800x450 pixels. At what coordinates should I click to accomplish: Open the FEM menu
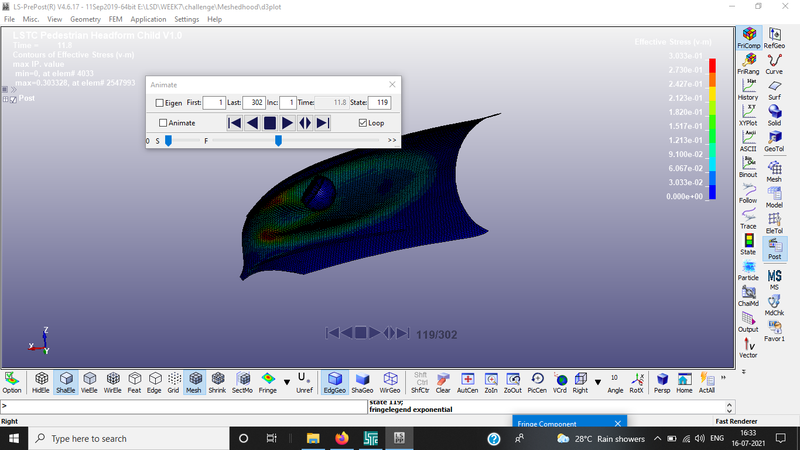114,19
